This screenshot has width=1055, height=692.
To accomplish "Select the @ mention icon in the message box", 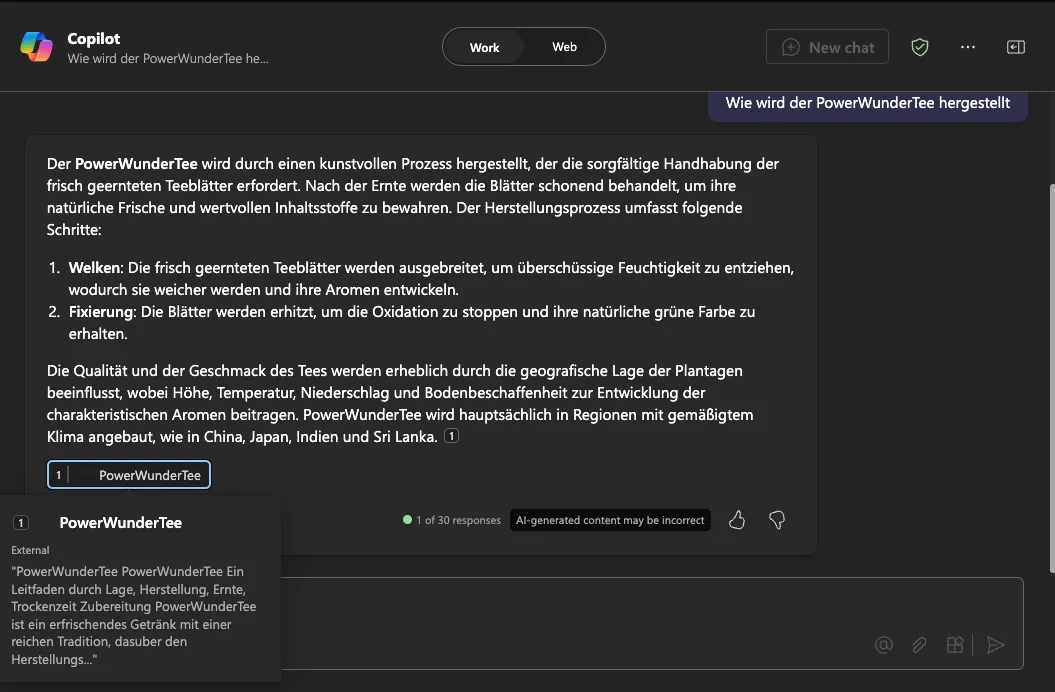I will 883,645.
